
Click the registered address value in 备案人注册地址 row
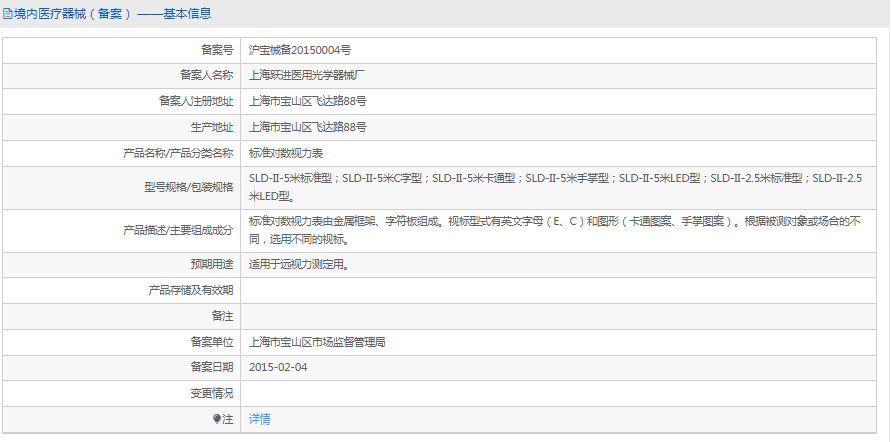307,101
